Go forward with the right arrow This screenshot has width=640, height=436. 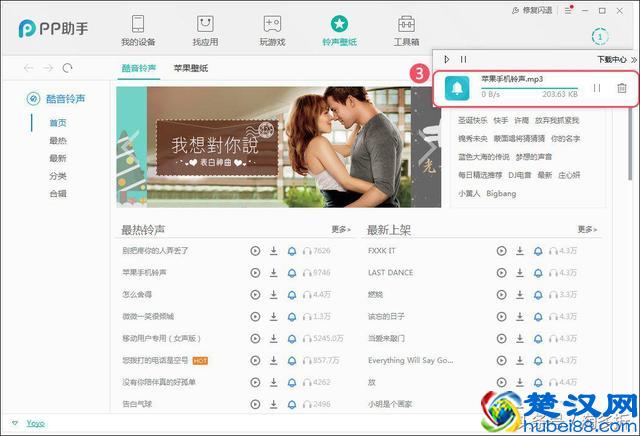click(48, 68)
